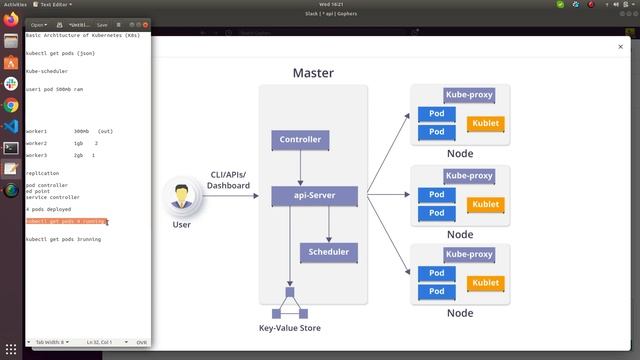Screen dimensions: 640x360
Task: Click the 'service controller' line
Action: click(x=53, y=197)
